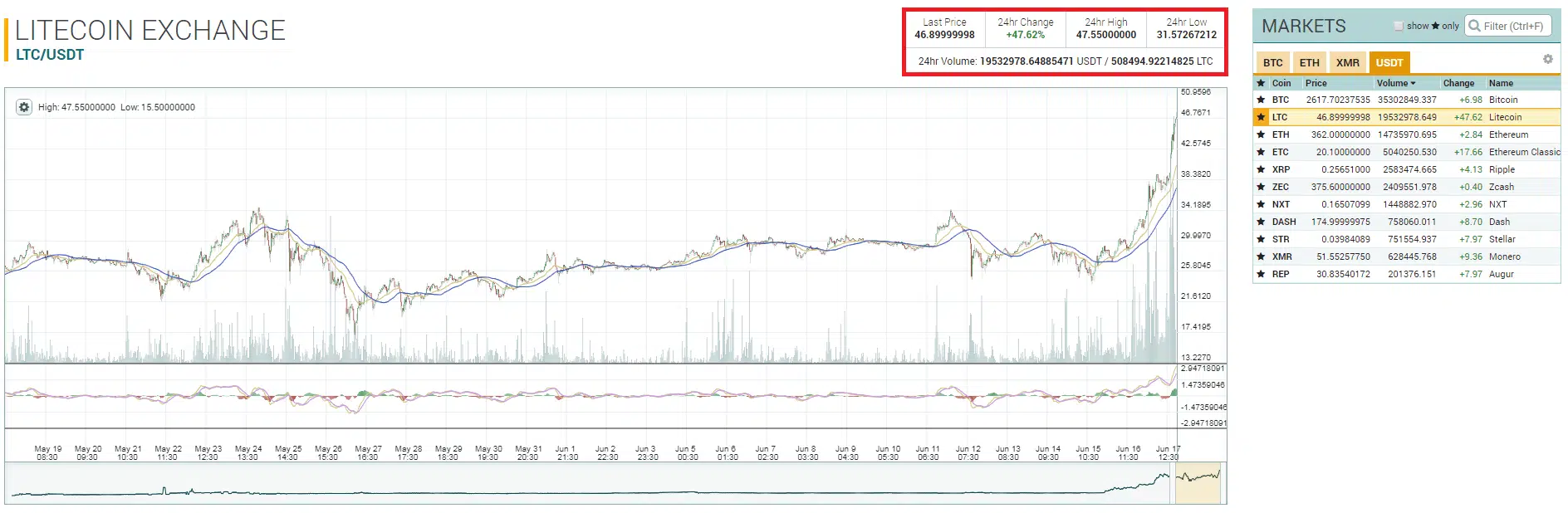The image size is (1568, 513).
Task: Toggle the favorite star for ETH row
Action: coord(1261,134)
